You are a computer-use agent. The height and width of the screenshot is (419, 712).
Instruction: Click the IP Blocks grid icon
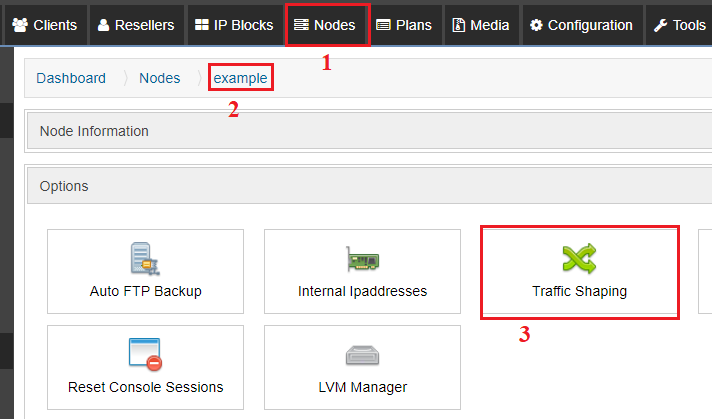[202, 25]
